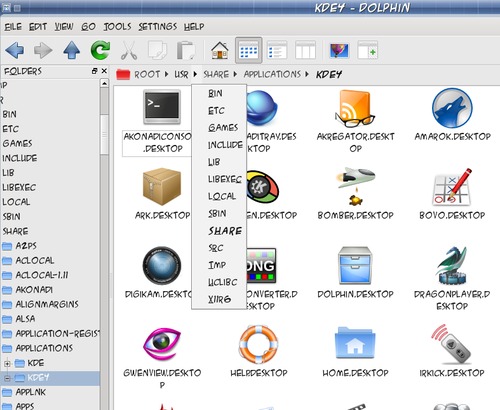Go to Home folder via house icon
Screen dimensions: 500x410
[x=220, y=51]
